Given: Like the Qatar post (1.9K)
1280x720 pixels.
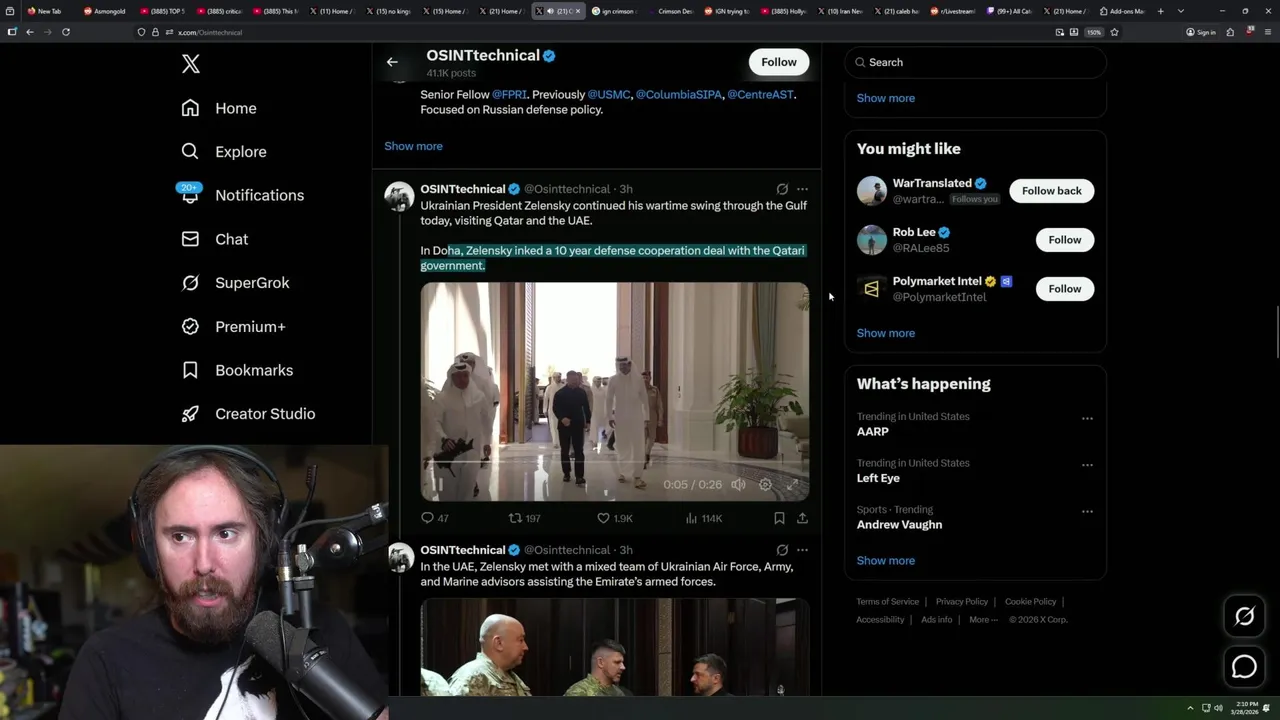Looking at the screenshot, I should click(x=615, y=518).
